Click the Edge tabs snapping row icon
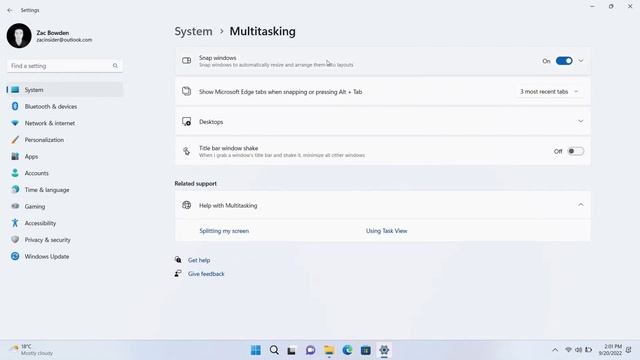Screen dimensions: 640x360 tap(187, 91)
